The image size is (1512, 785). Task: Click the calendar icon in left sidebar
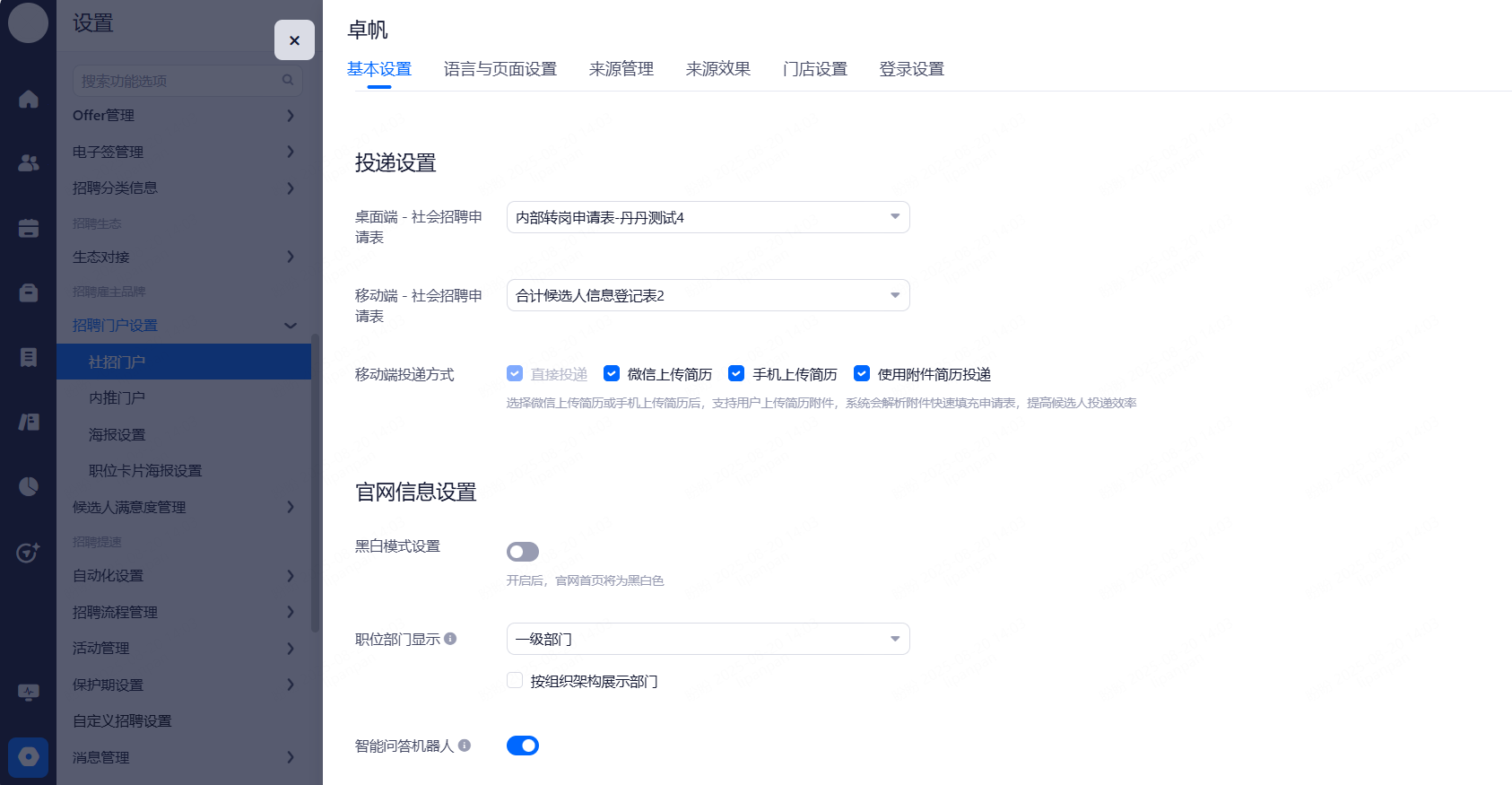click(28, 228)
